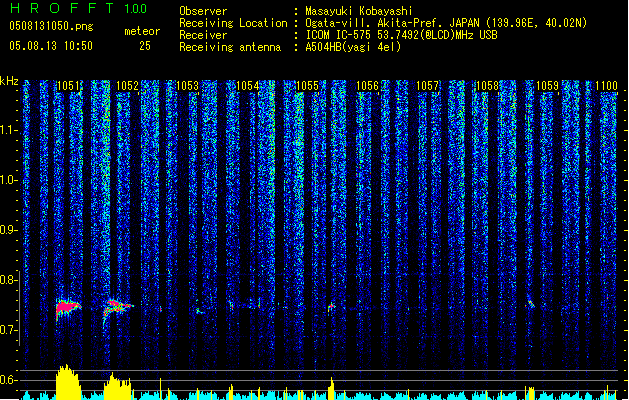
Task: Click the Observer label
Action: point(203,11)
